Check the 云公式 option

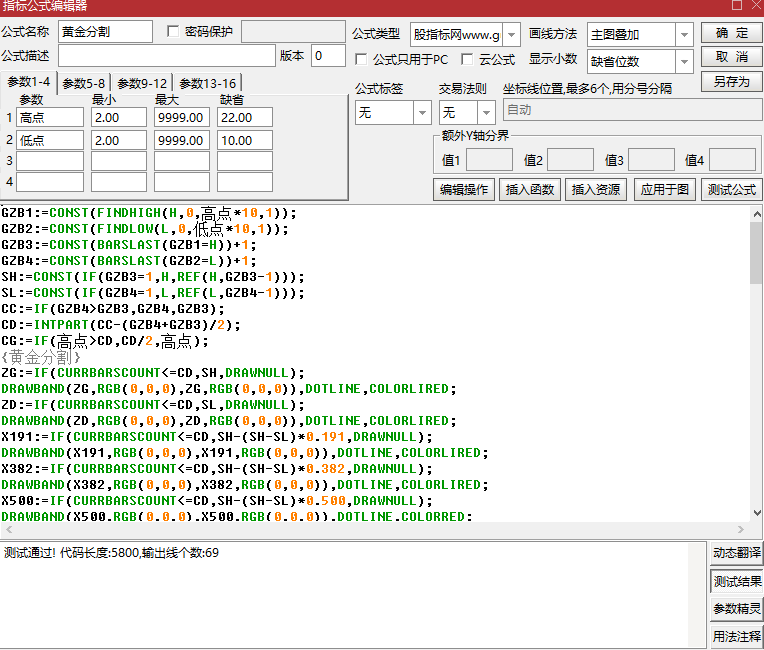pos(467,59)
